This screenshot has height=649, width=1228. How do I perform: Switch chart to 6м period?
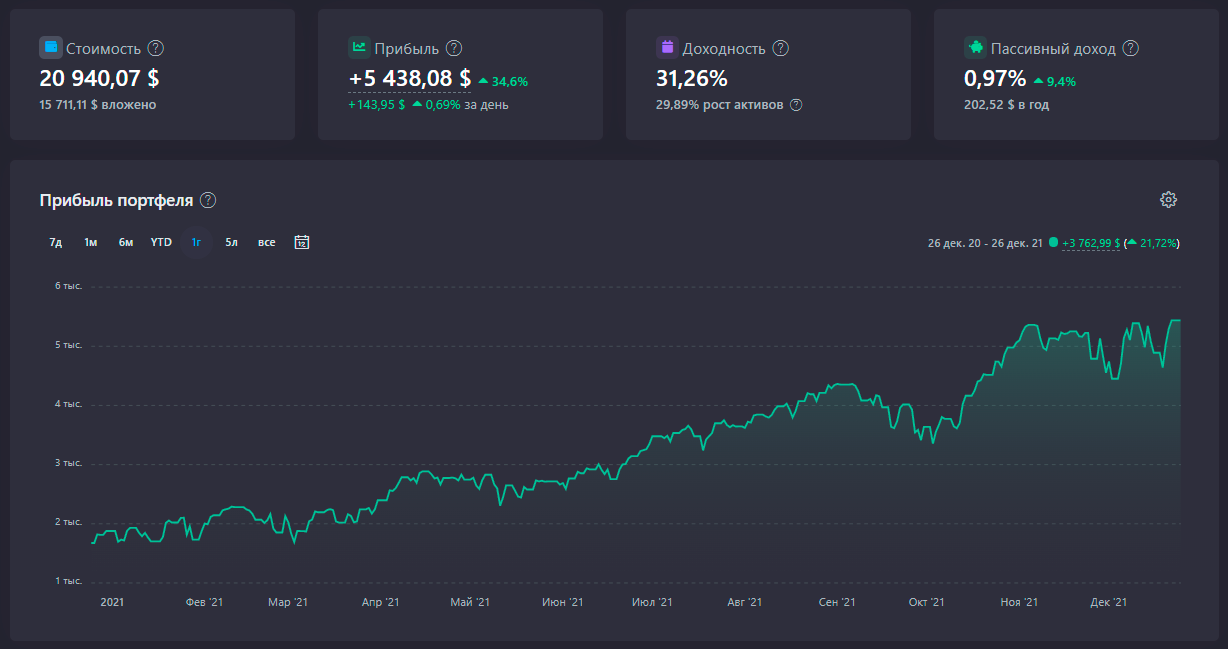click(126, 242)
